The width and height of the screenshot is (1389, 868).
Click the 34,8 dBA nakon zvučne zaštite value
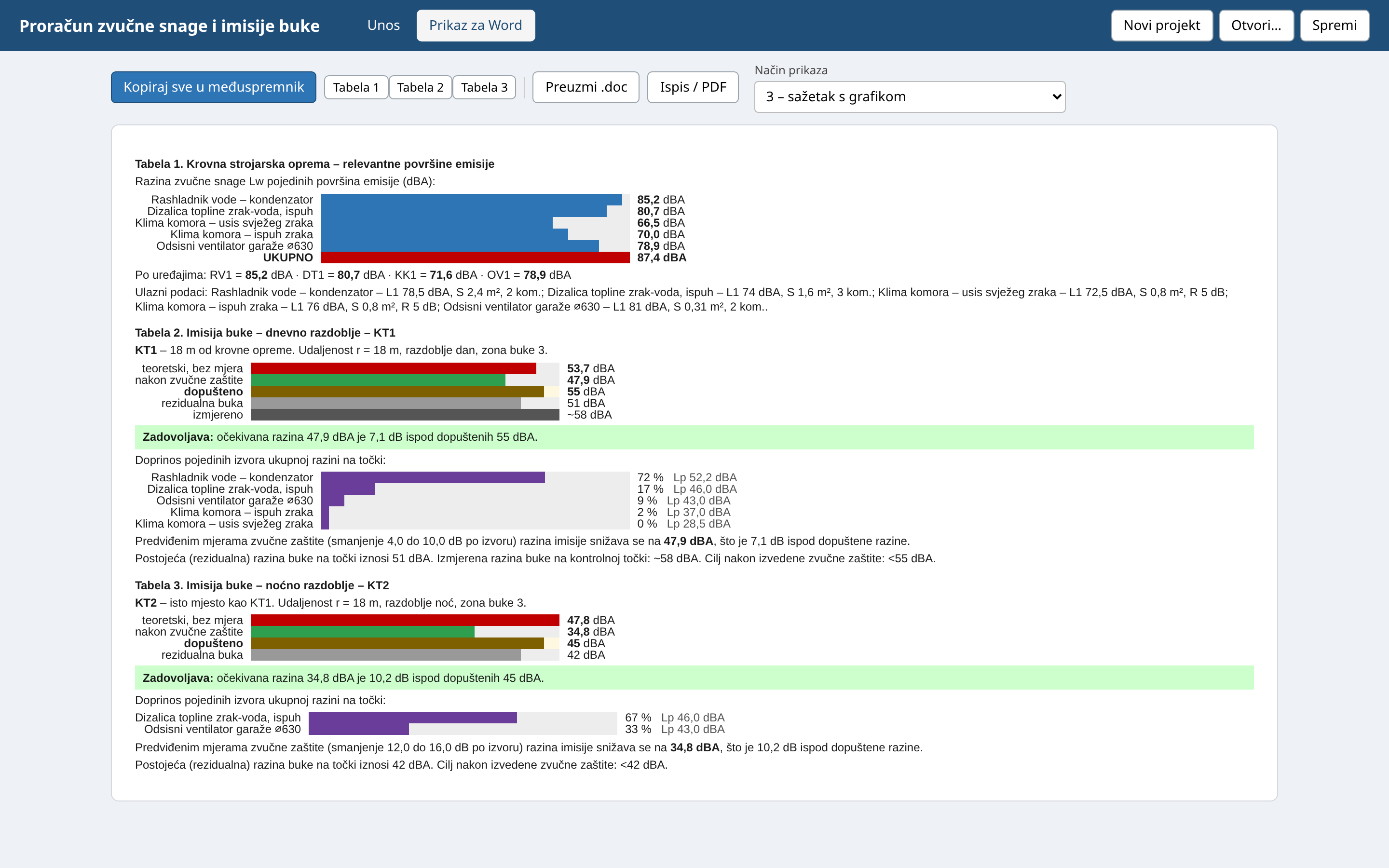click(591, 632)
